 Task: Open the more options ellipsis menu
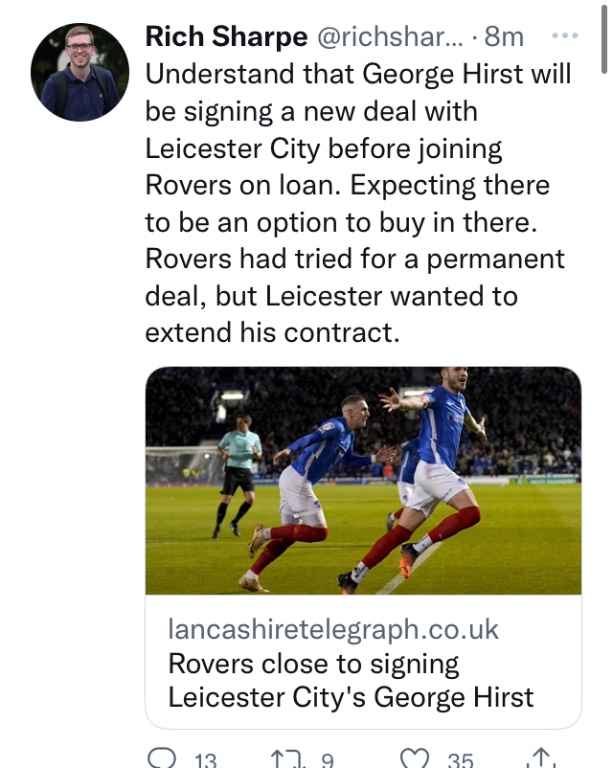565,36
